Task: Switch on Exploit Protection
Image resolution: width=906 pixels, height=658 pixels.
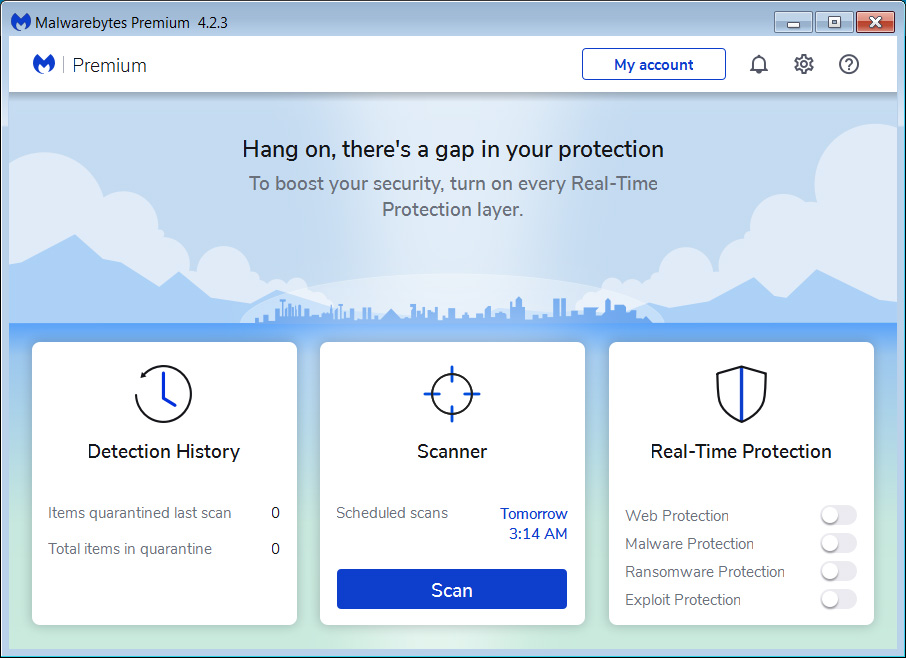Action: (x=838, y=599)
